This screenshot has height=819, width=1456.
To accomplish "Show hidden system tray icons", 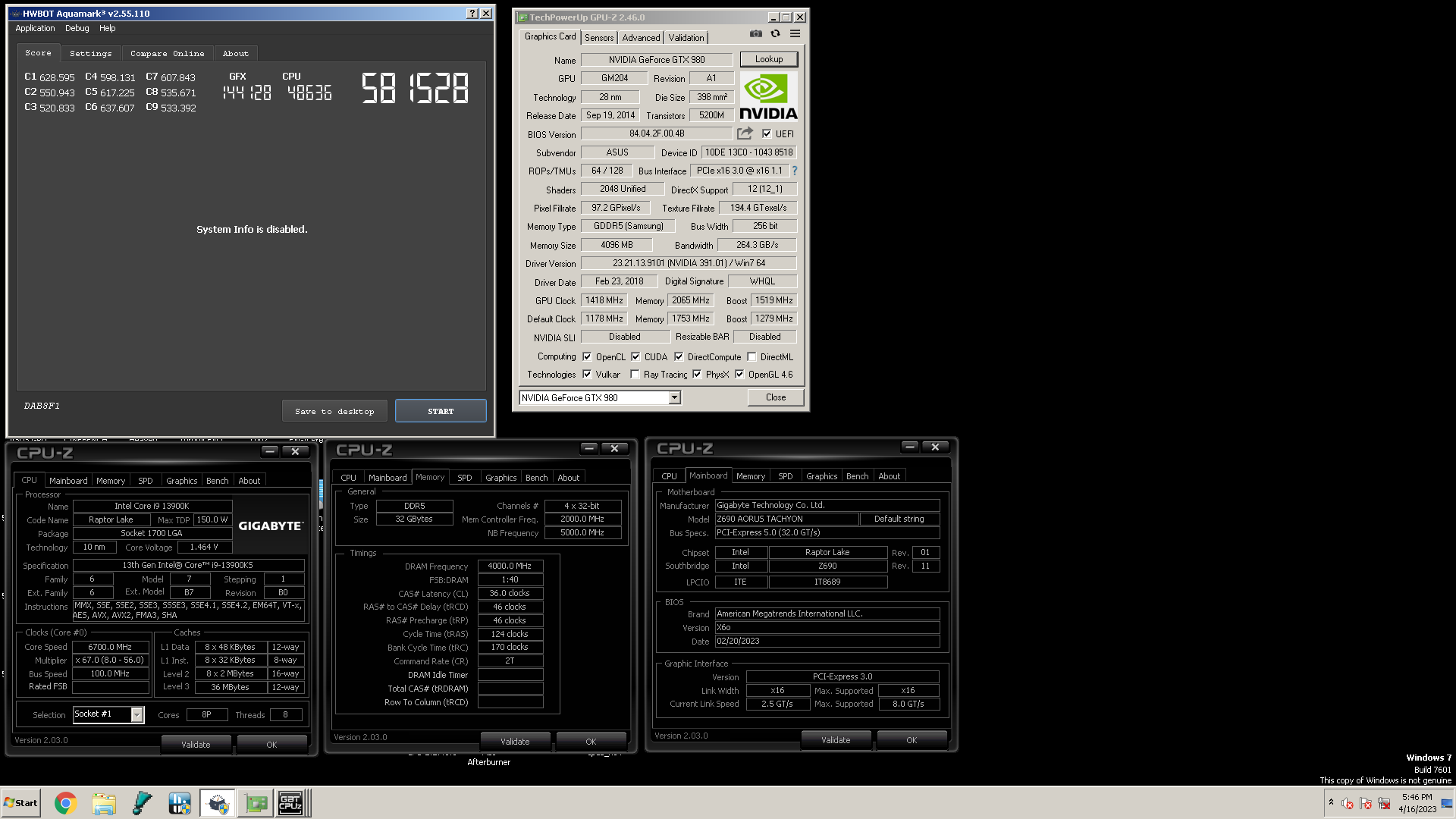I will click(x=1331, y=802).
